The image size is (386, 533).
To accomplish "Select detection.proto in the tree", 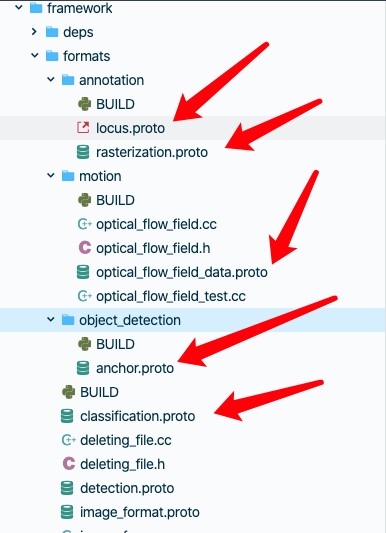I will 127,488.
